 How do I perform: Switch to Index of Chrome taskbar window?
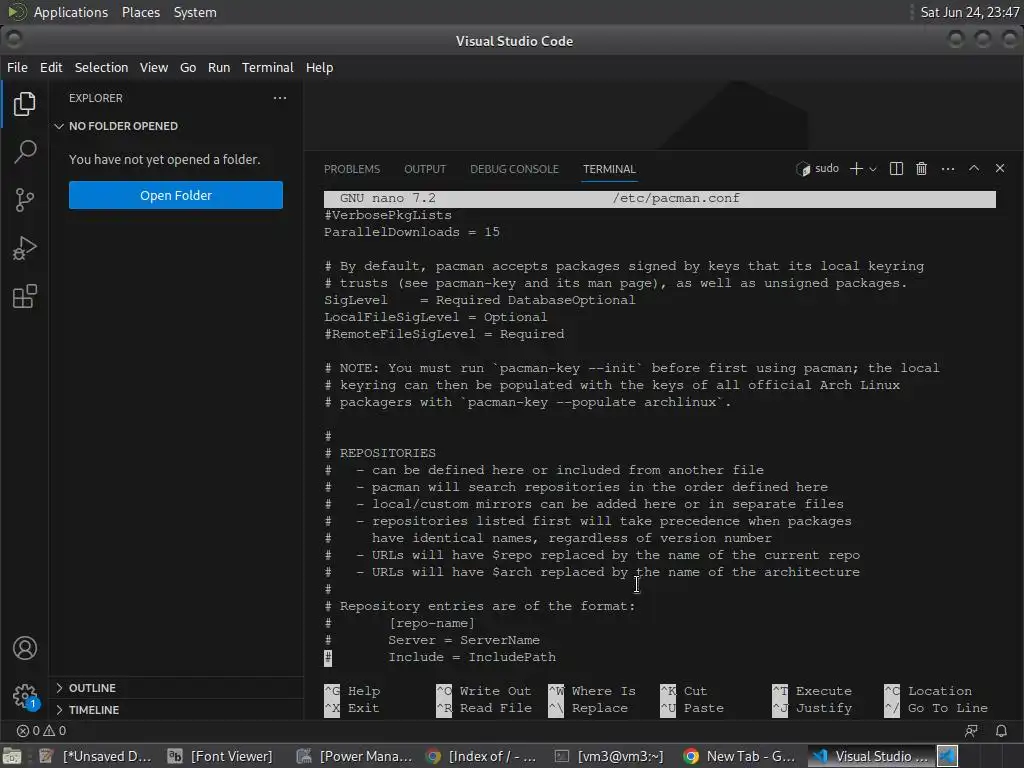tap(481, 756)
